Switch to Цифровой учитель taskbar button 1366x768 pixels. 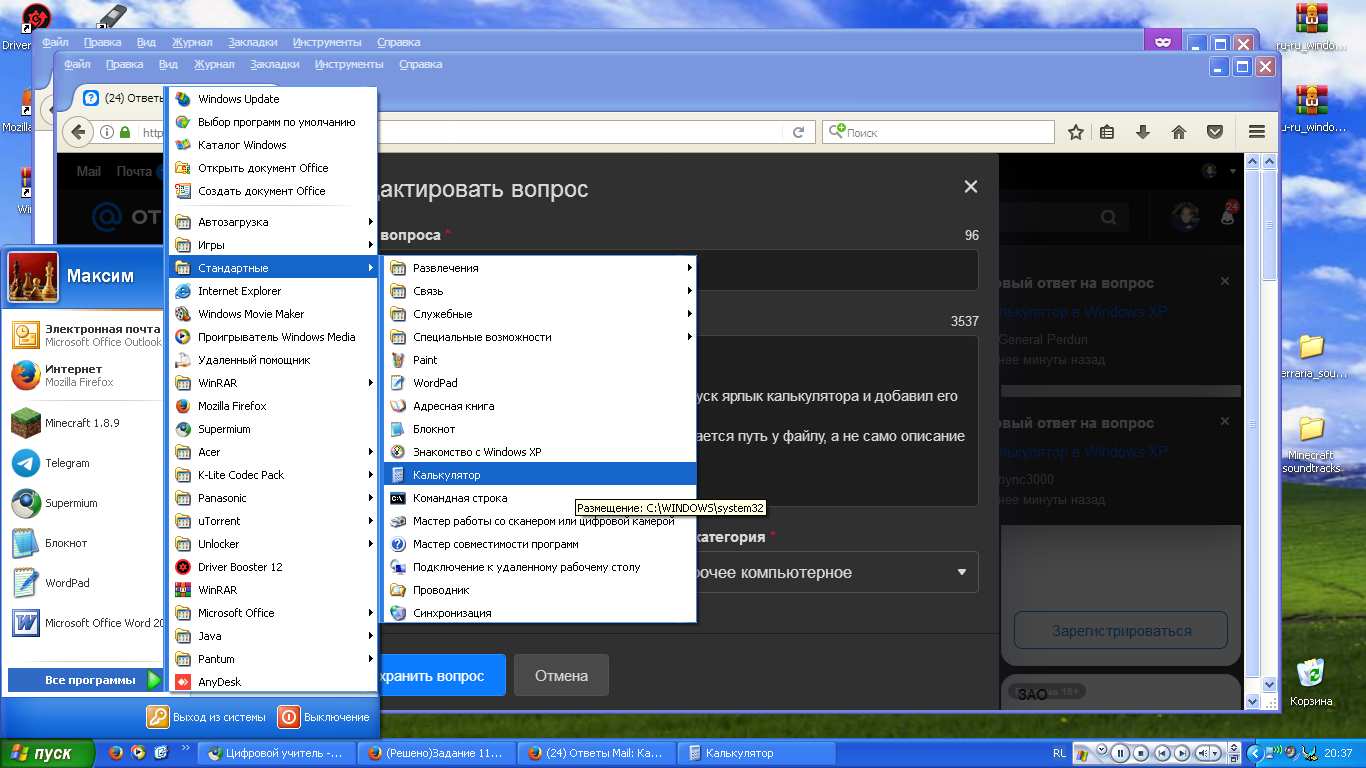pos(275,753)
